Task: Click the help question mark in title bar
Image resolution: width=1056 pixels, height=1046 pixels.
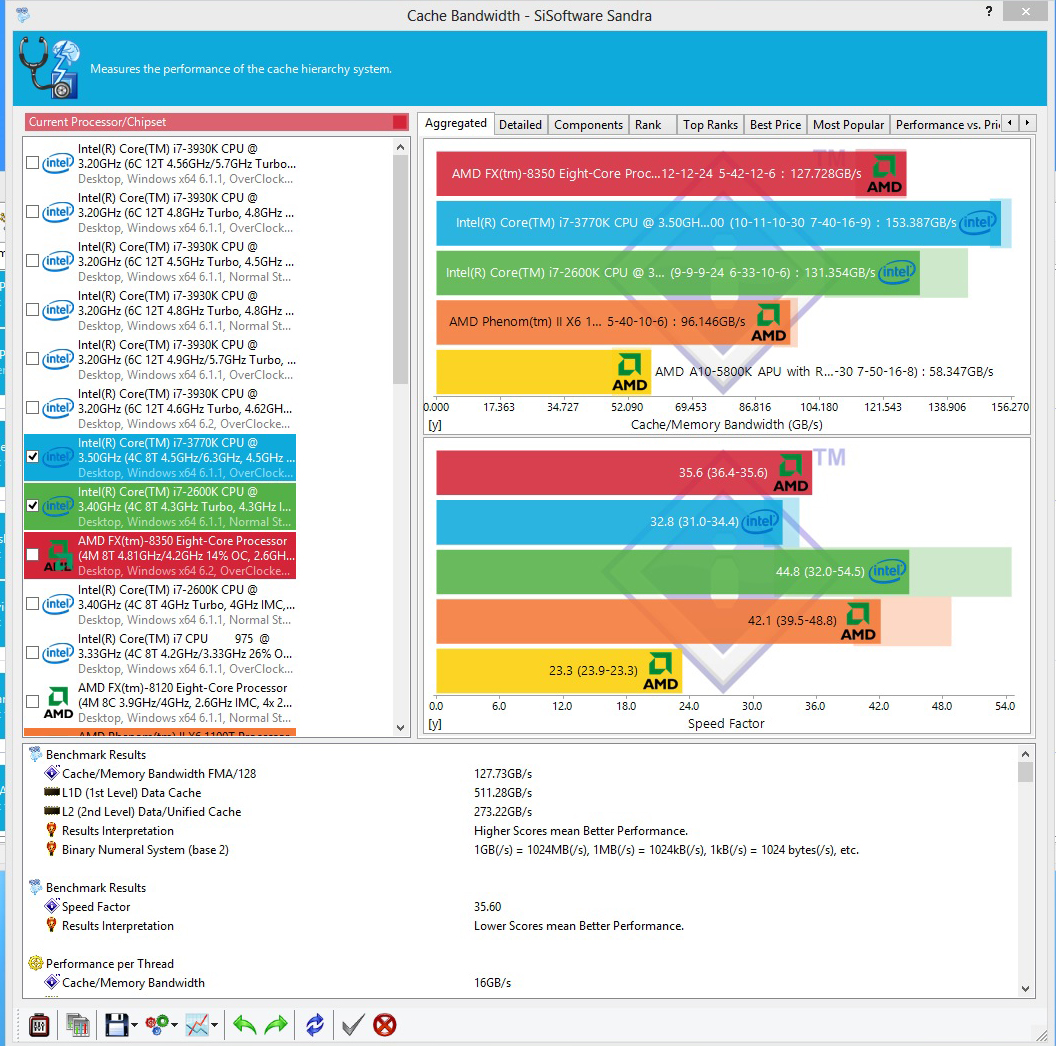Action: point(989,11)
